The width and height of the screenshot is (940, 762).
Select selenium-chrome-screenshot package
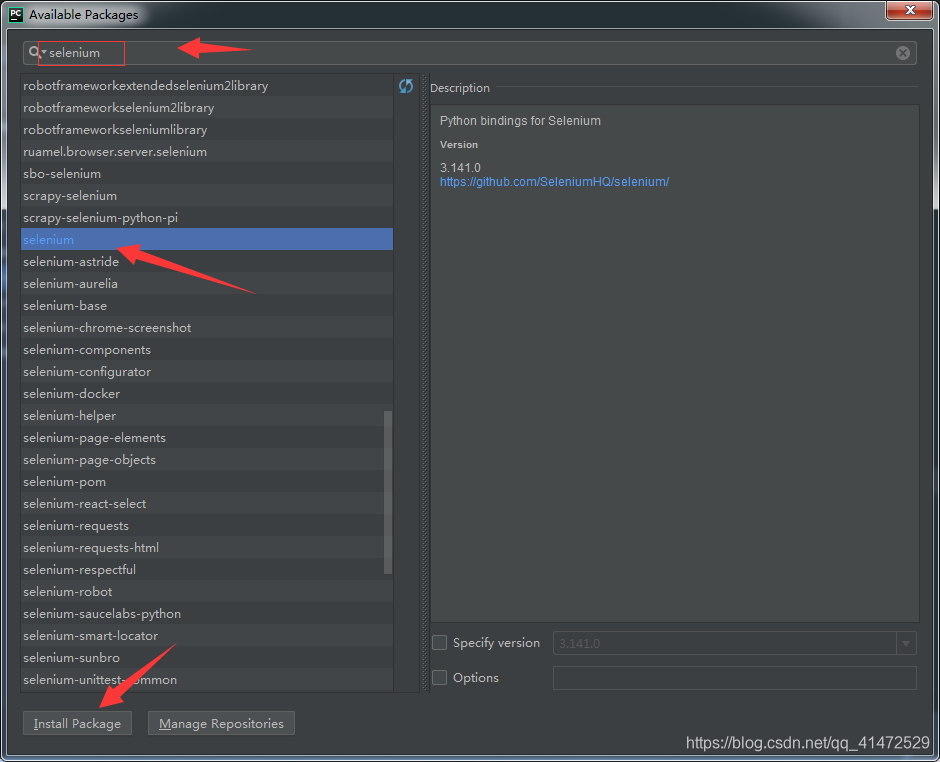coord(207,327)
